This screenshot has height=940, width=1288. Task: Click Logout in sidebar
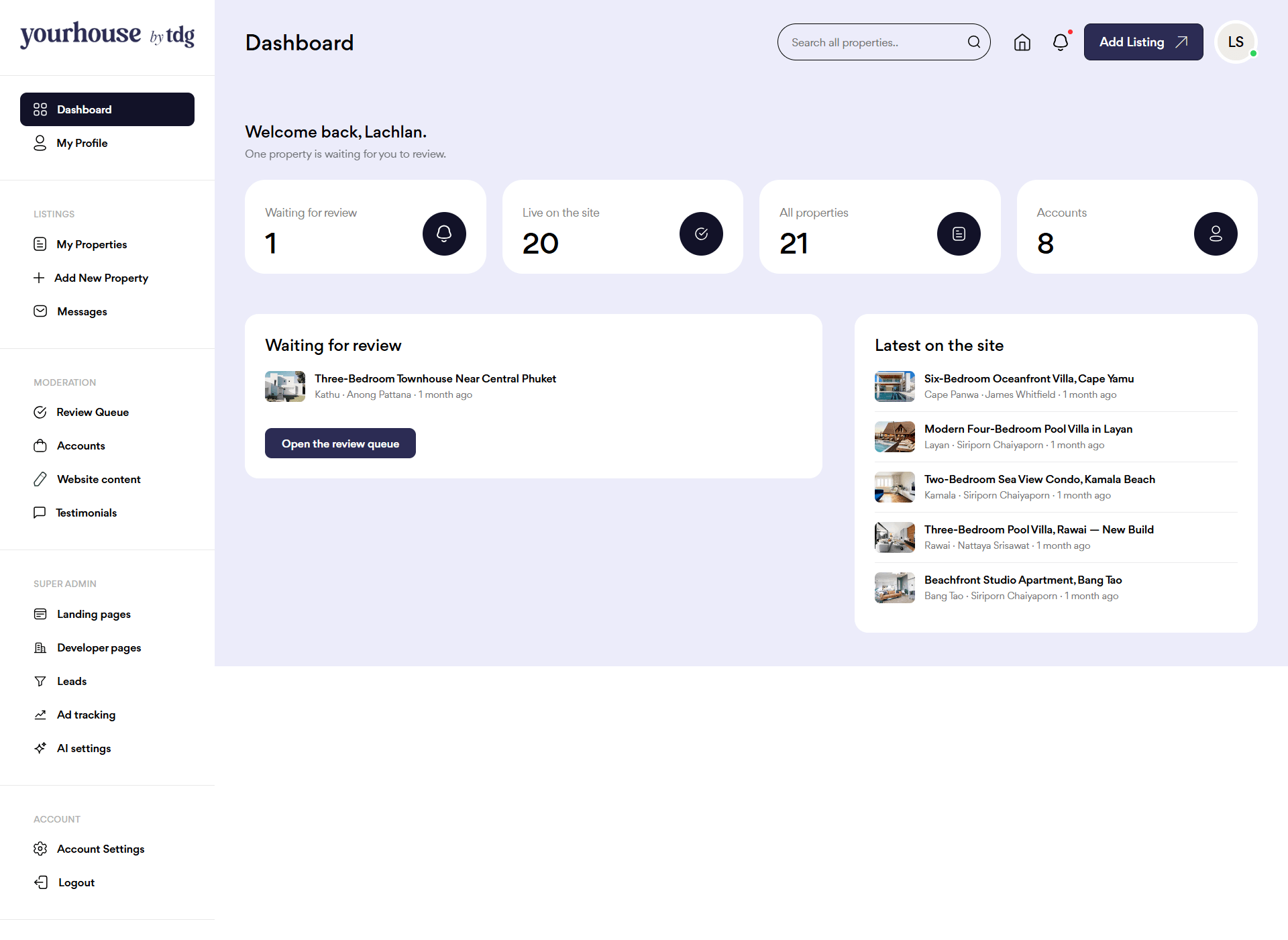click(107, 882)
